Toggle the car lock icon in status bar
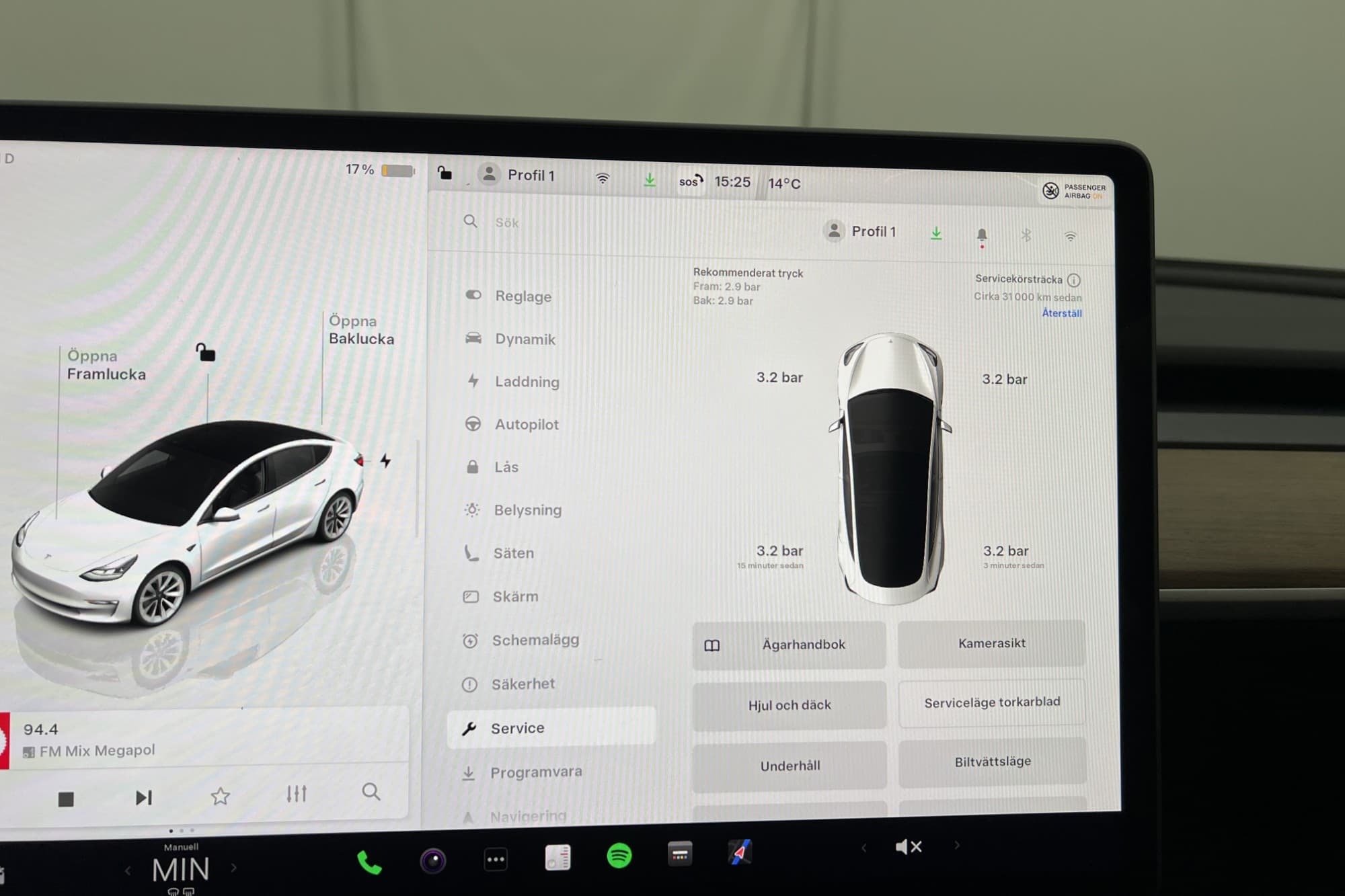Screen dimensions: 1345x896 (x=445, y=173)
